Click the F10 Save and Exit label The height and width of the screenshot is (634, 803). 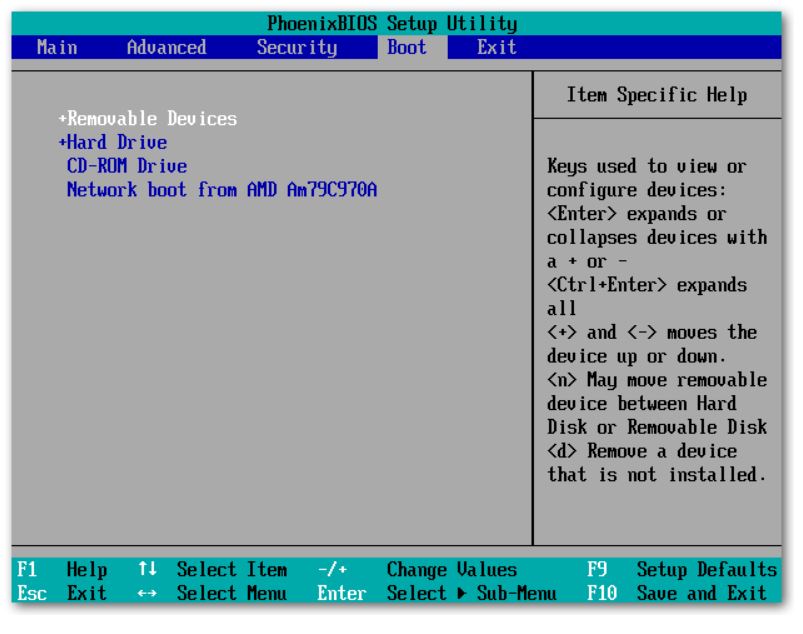pyautogui.click(x=677, y=593)
